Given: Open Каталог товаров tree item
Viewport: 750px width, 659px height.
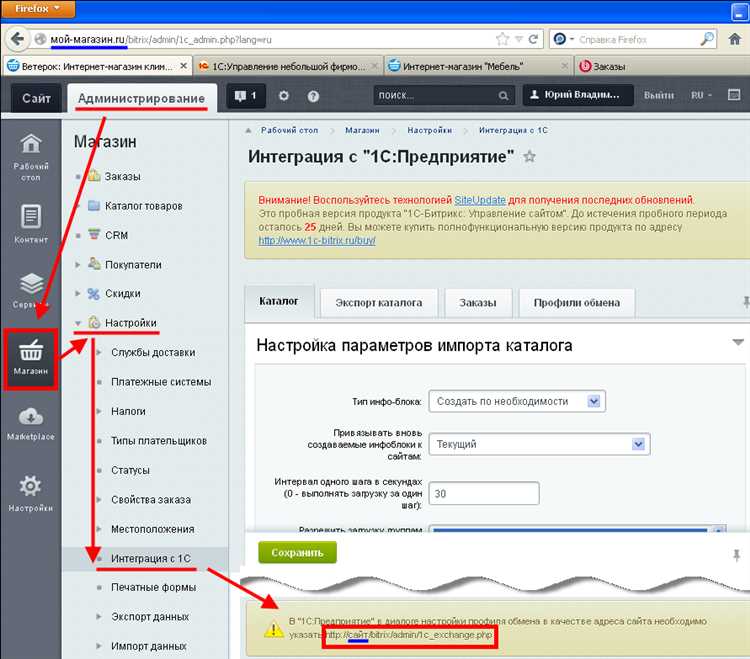Looking at the screenshot, I should tap(143, 206).
